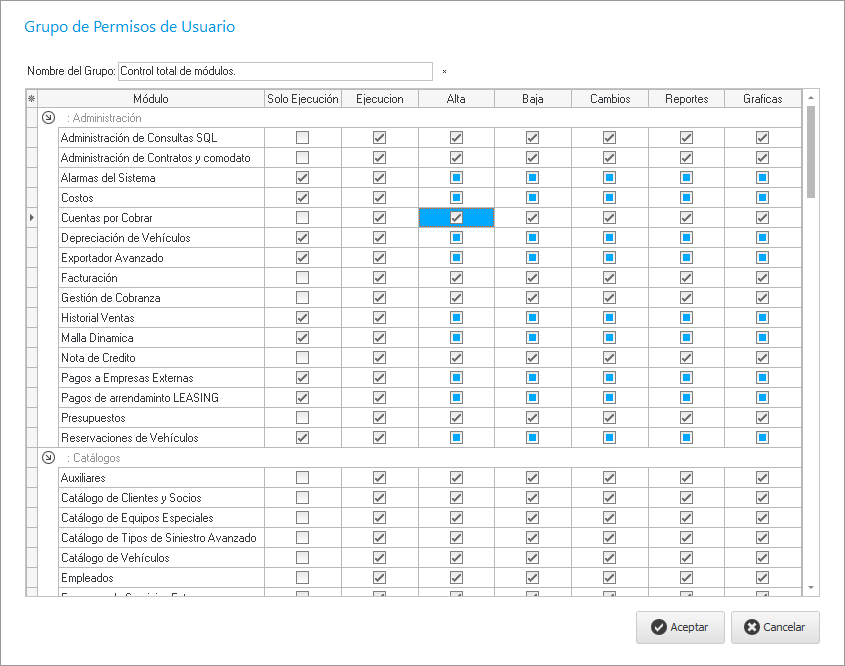Toggle Cambios checkbox for Historial Ventas
Screen dimensions: 845x666
(x=609, y=318)
